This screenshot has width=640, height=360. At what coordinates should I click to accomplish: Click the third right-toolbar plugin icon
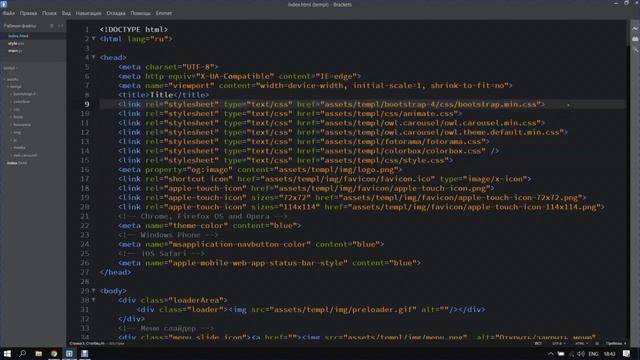click(635, 50)
